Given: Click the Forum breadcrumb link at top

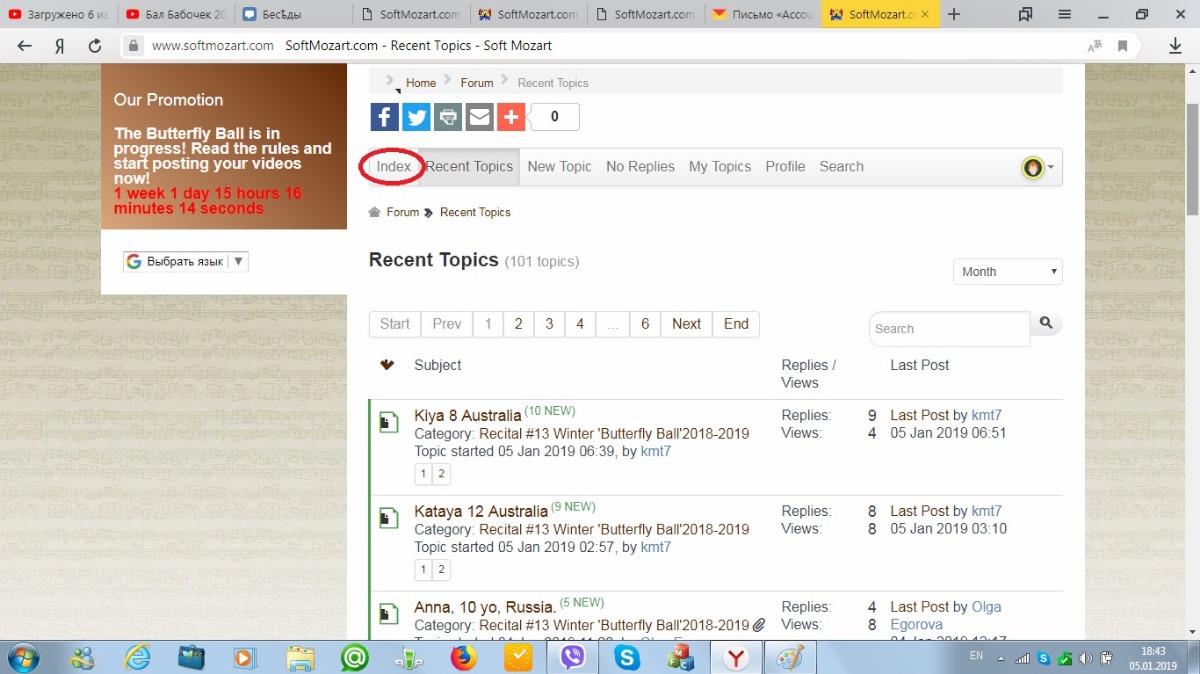Looking at the screenshot, I should (x=477, y=83).
